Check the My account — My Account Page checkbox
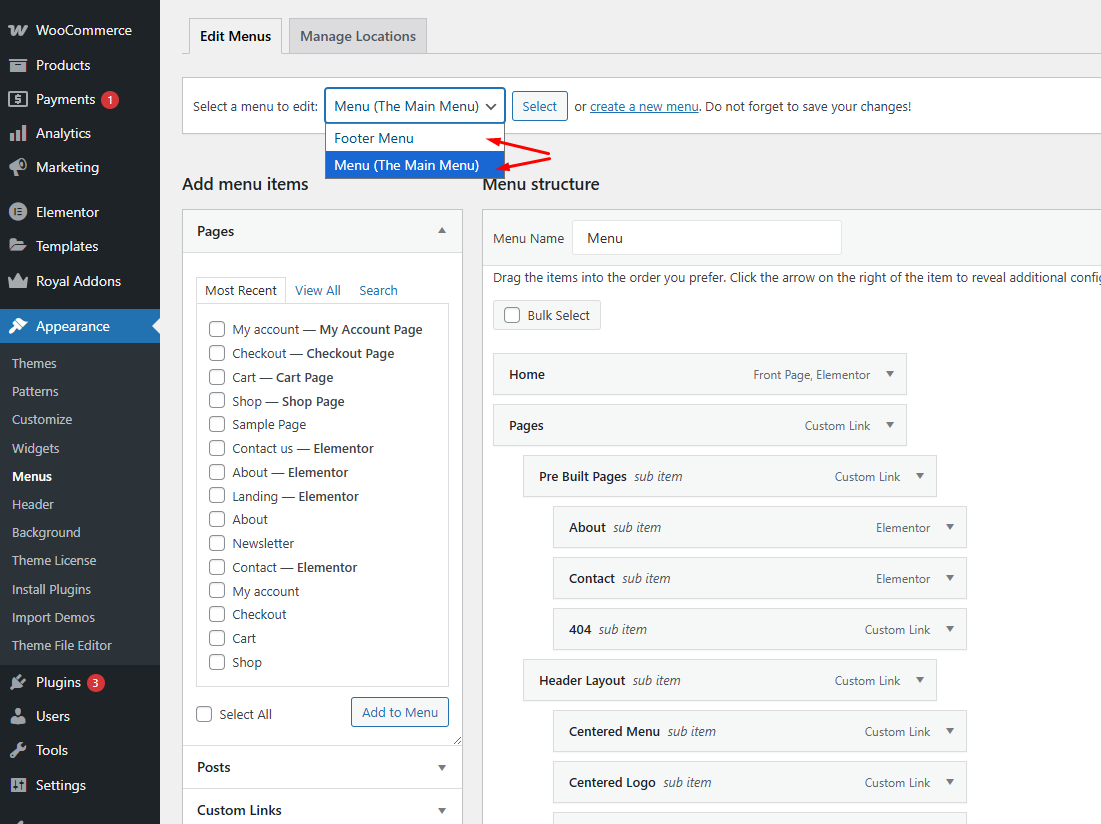The height and width of the screenshot is (824, 1101). pos(217,329)
